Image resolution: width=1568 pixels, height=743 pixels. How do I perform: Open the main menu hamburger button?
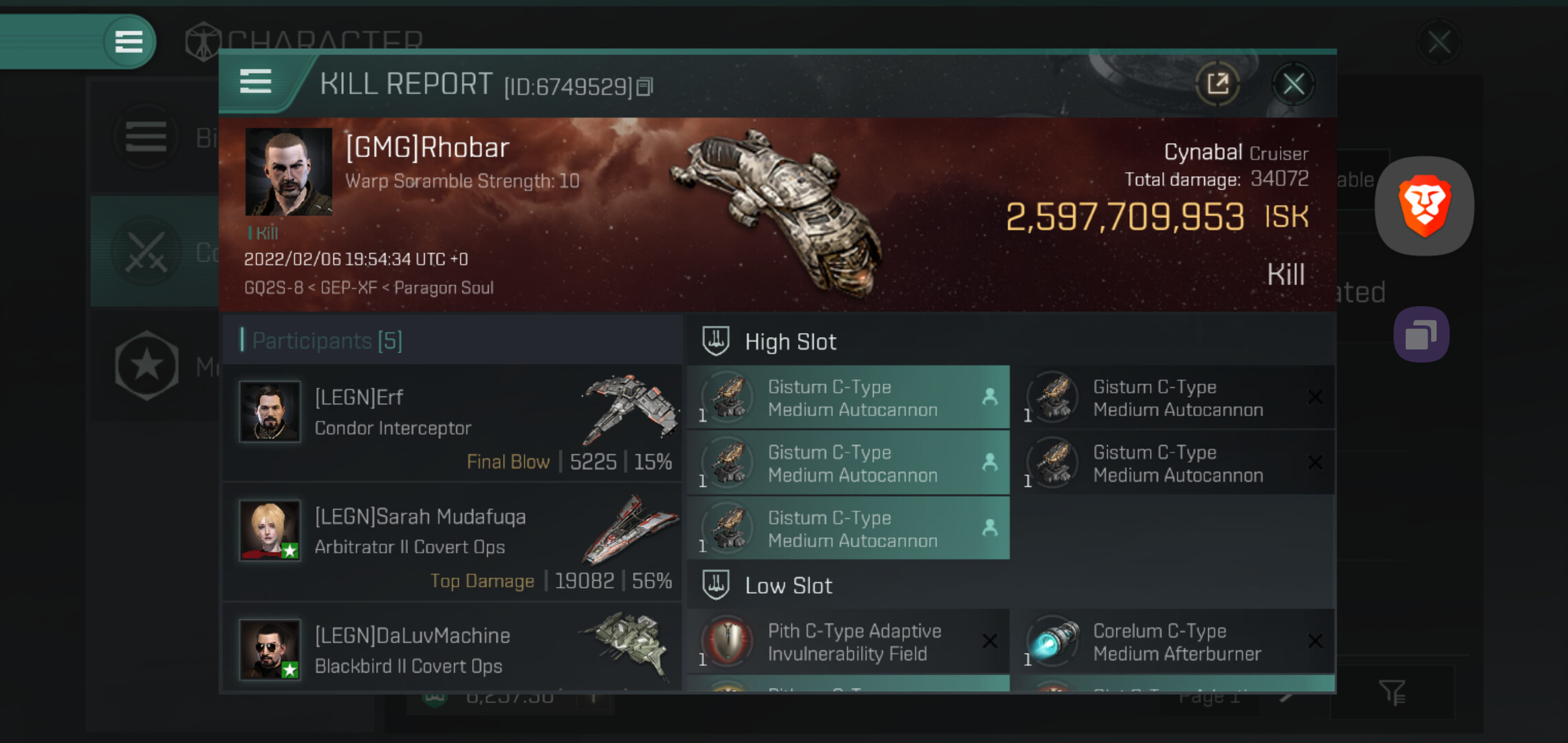coord(129,42)
